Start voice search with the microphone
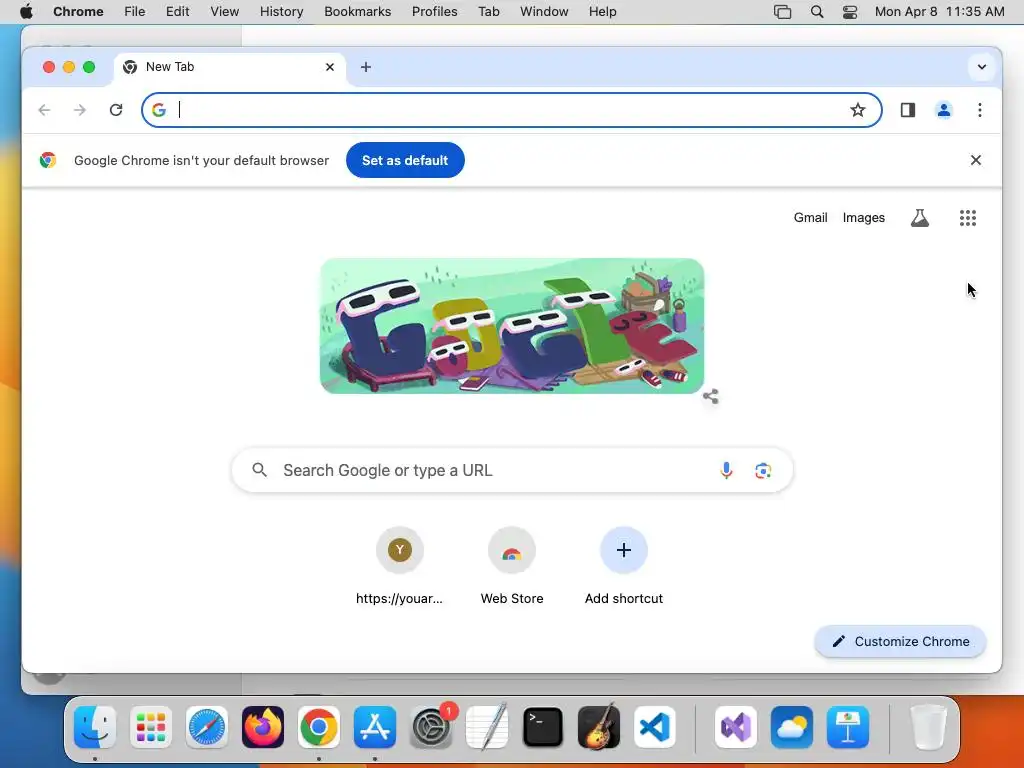This screenshot has width=1024, height=768. click(726, 470)
